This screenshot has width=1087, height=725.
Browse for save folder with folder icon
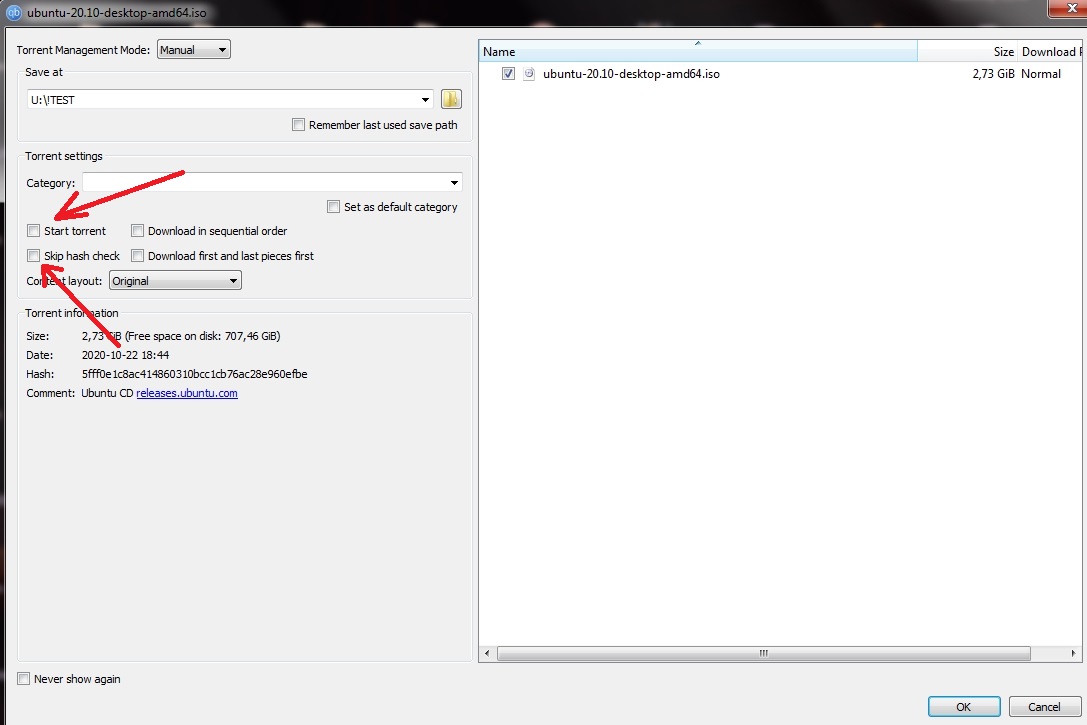pos(451,99)
